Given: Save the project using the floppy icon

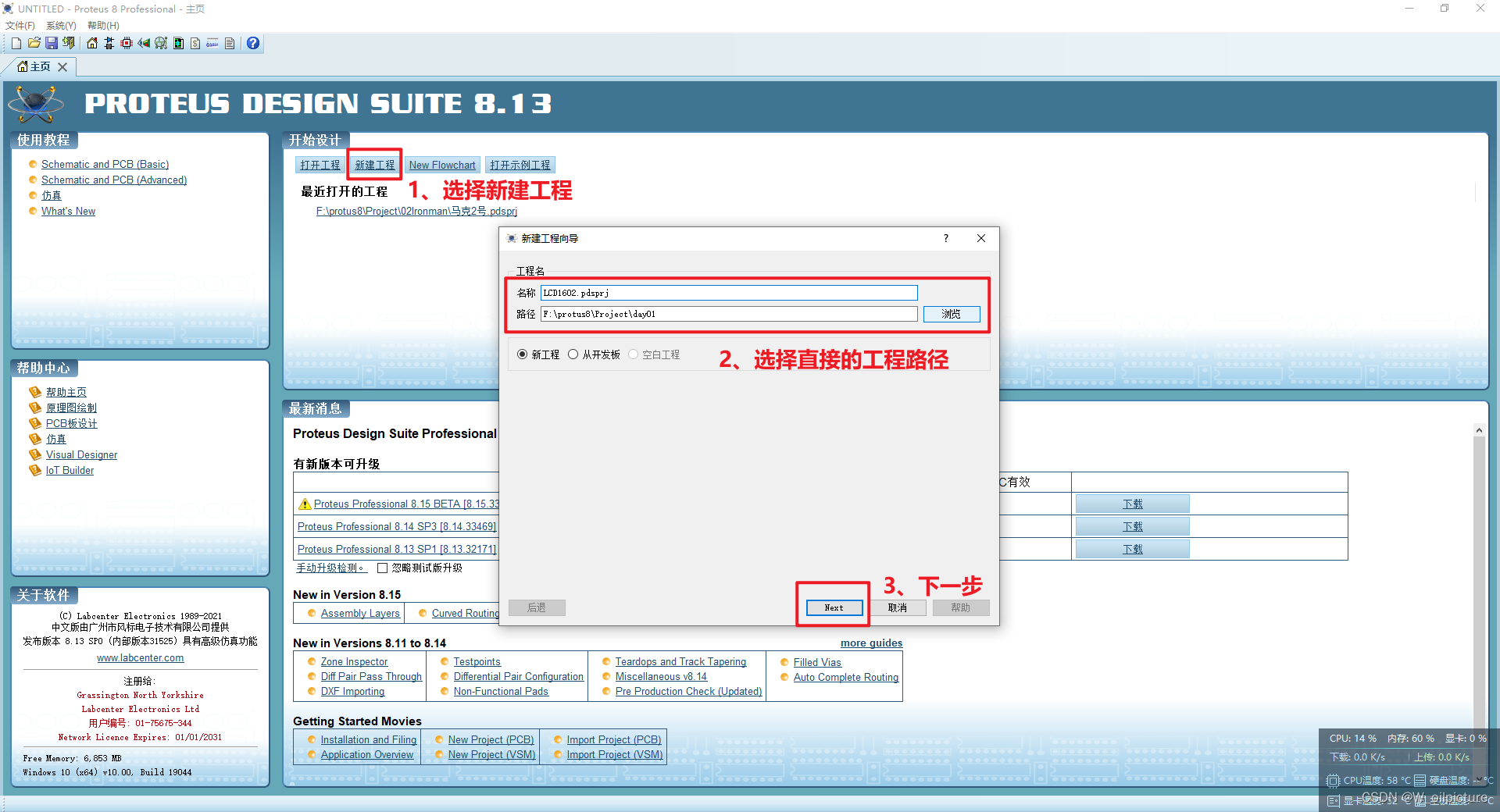Looking at the screenshot, I should (52, 43).
